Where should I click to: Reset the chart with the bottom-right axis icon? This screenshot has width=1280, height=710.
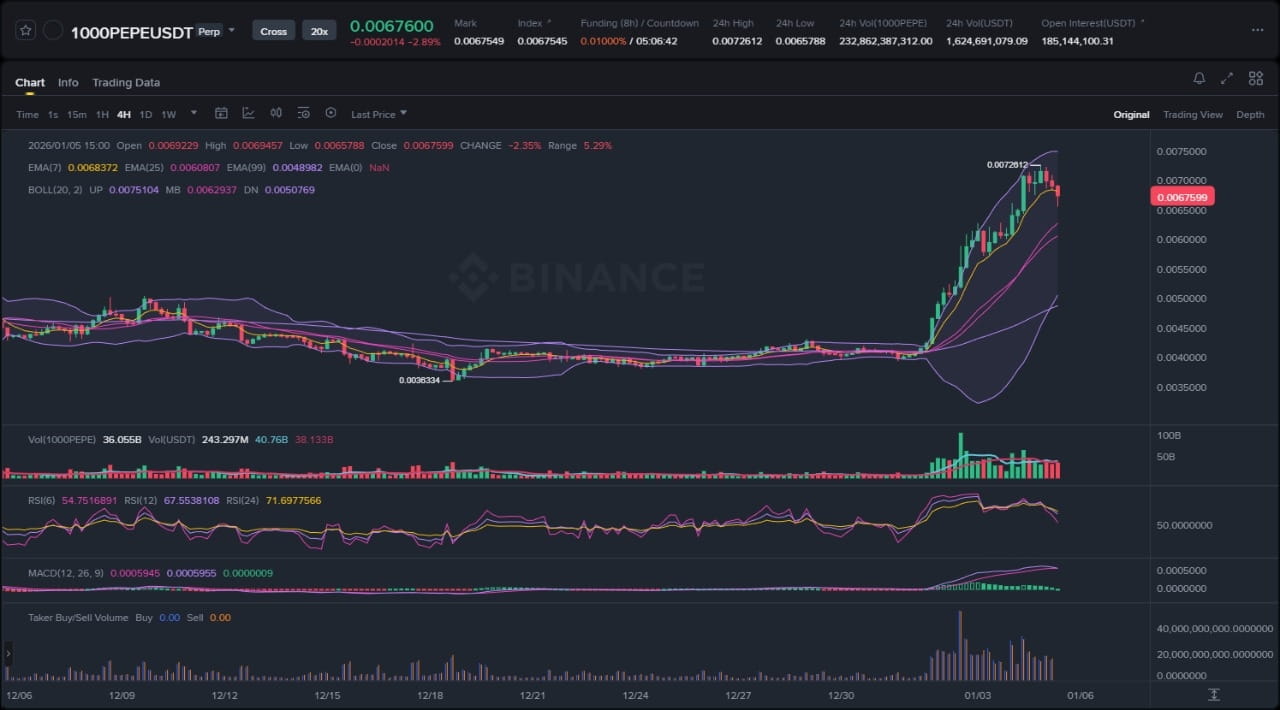pyautogui.click(x=1213, y=694)
